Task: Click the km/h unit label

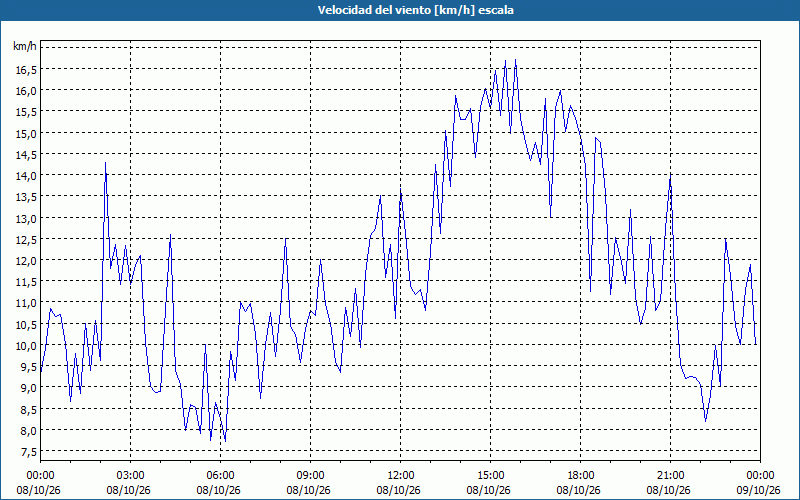Action: coord(25,47)
